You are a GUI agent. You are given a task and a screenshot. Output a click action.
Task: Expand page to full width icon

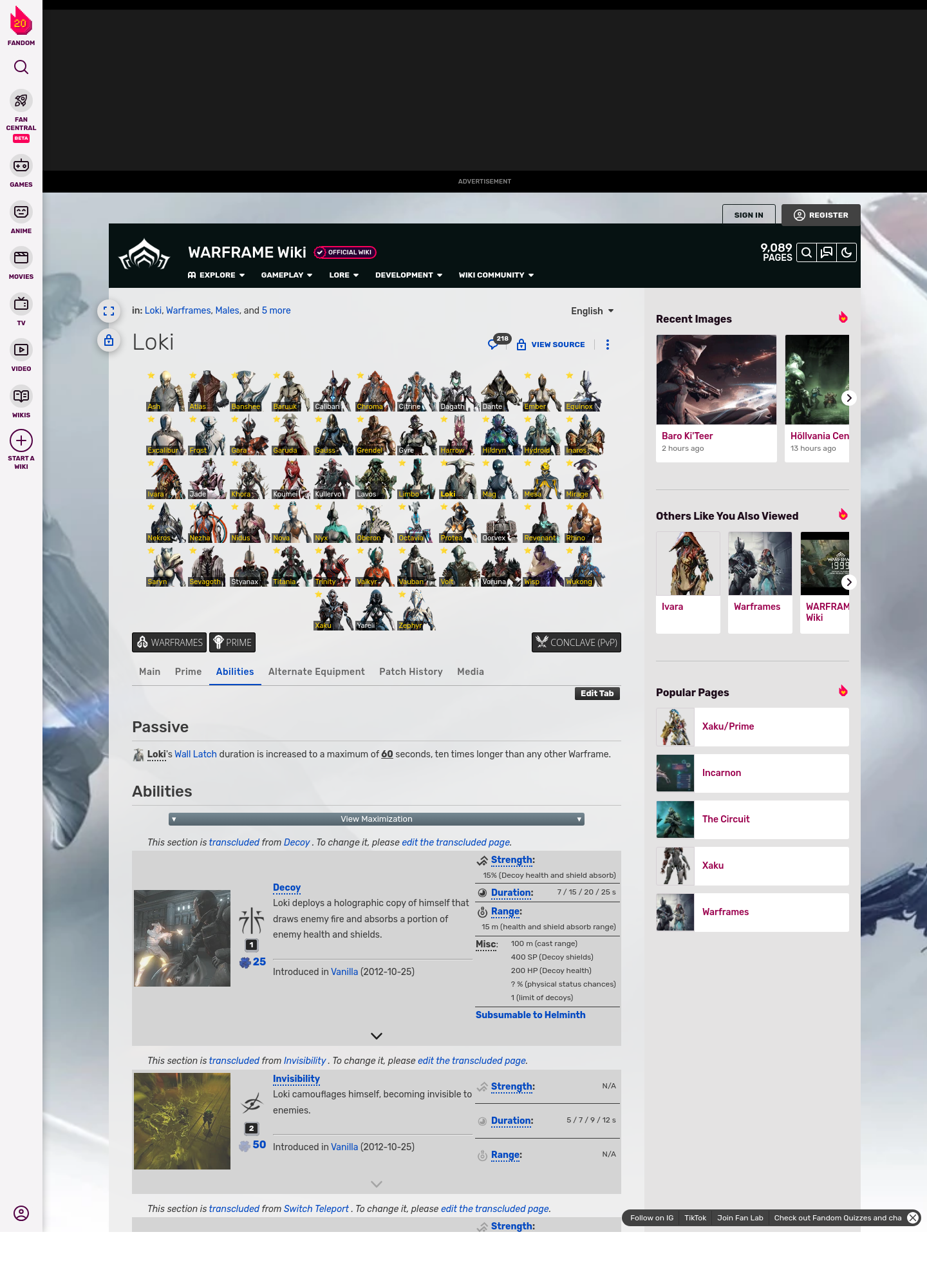point(109,311)
